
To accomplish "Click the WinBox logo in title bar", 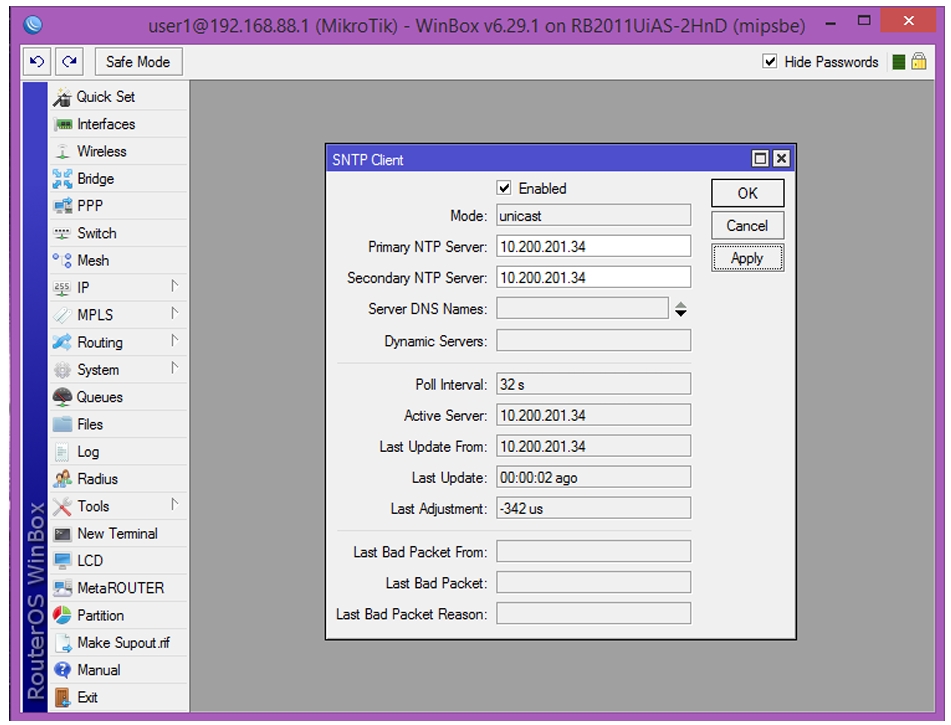I will pos(33,24).
